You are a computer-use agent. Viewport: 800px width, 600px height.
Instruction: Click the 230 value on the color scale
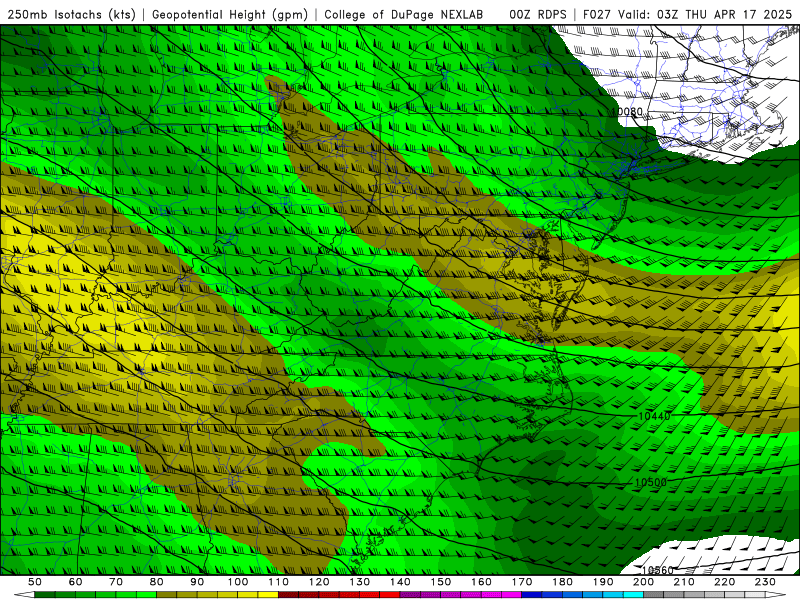coord(765,582)
